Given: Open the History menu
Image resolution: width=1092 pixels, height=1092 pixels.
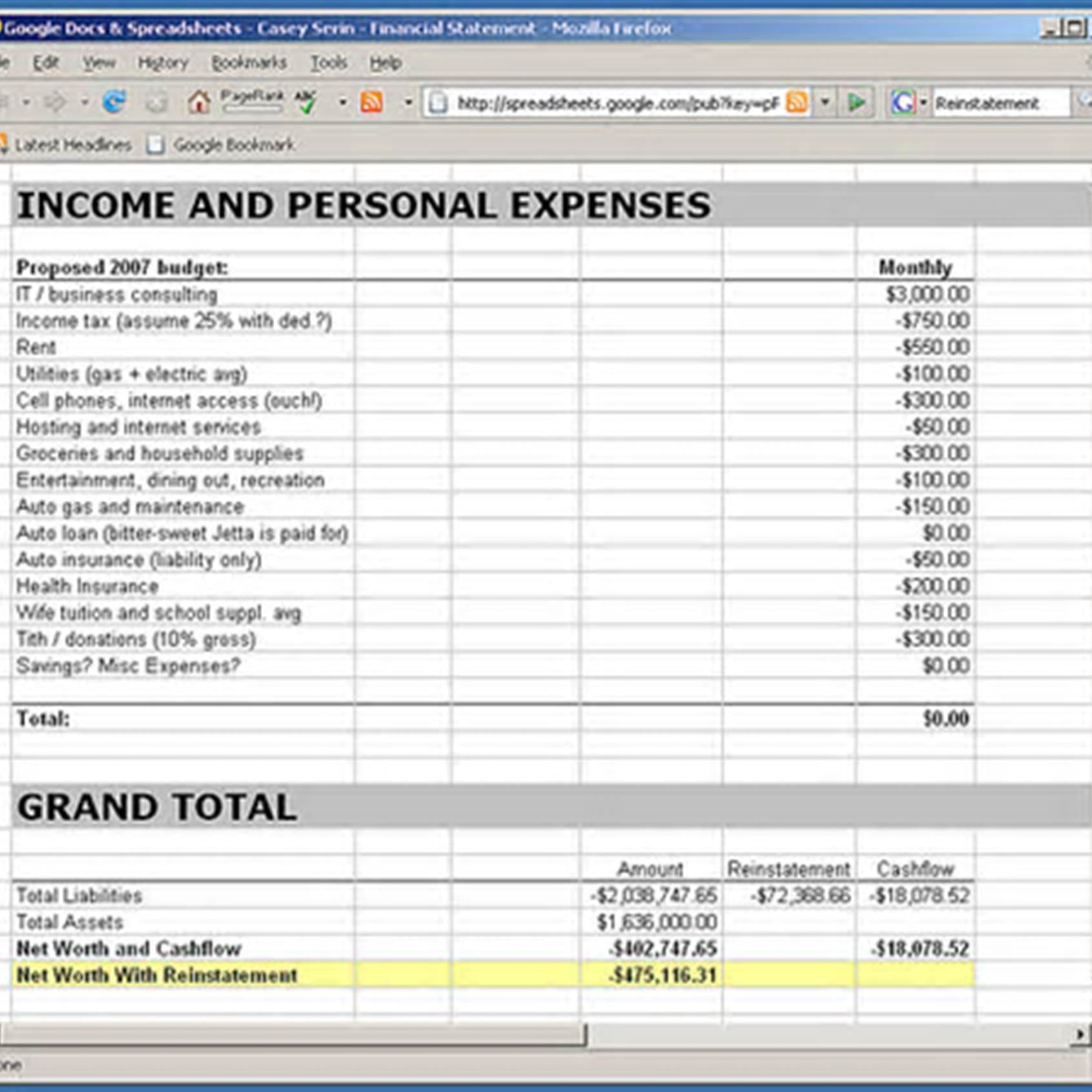Looking at the screenshot, I should click(x=163, y=63).
